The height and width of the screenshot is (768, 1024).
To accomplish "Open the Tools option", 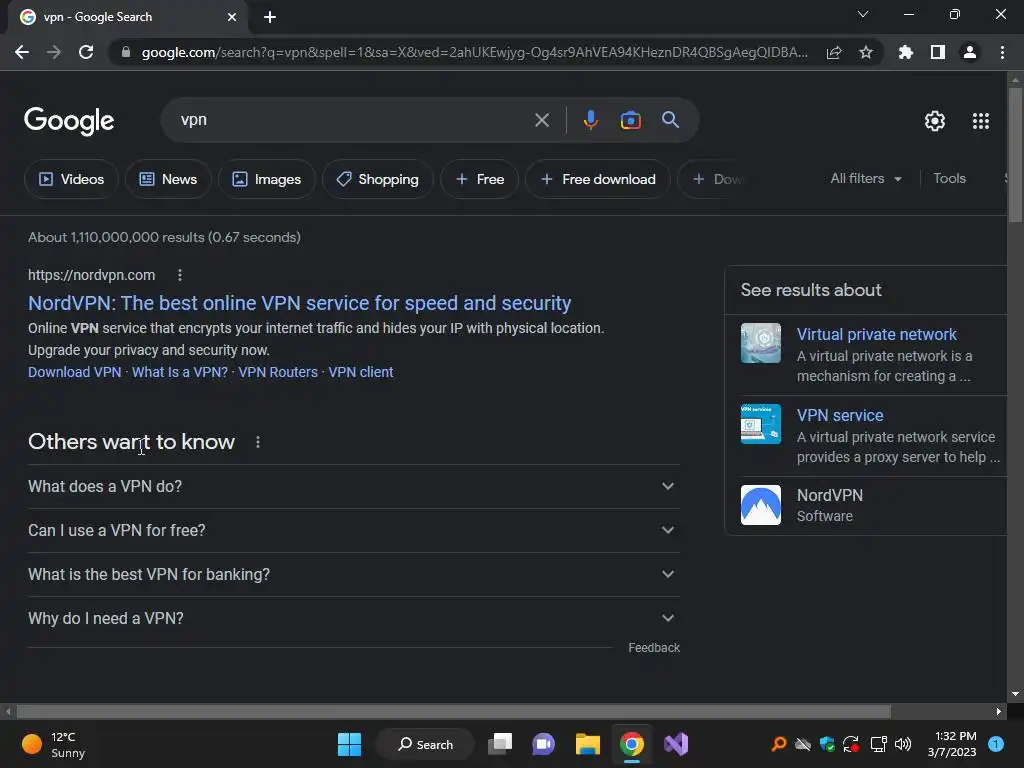I will pos(949,178).
